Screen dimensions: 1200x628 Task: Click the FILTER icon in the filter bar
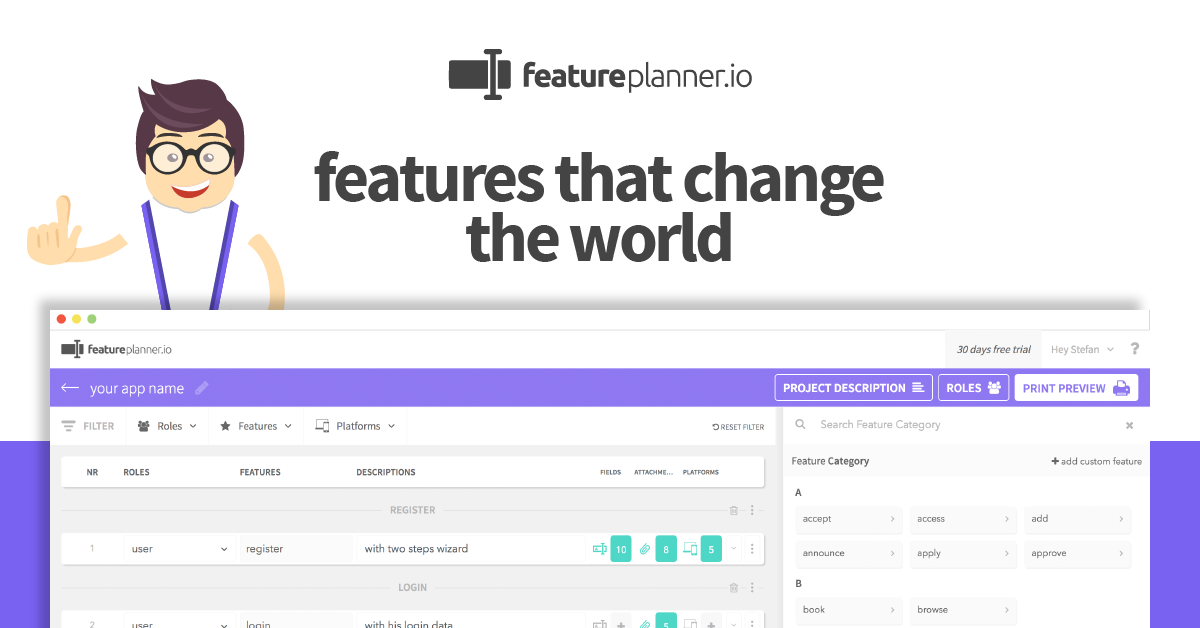(x=68, y=426)
